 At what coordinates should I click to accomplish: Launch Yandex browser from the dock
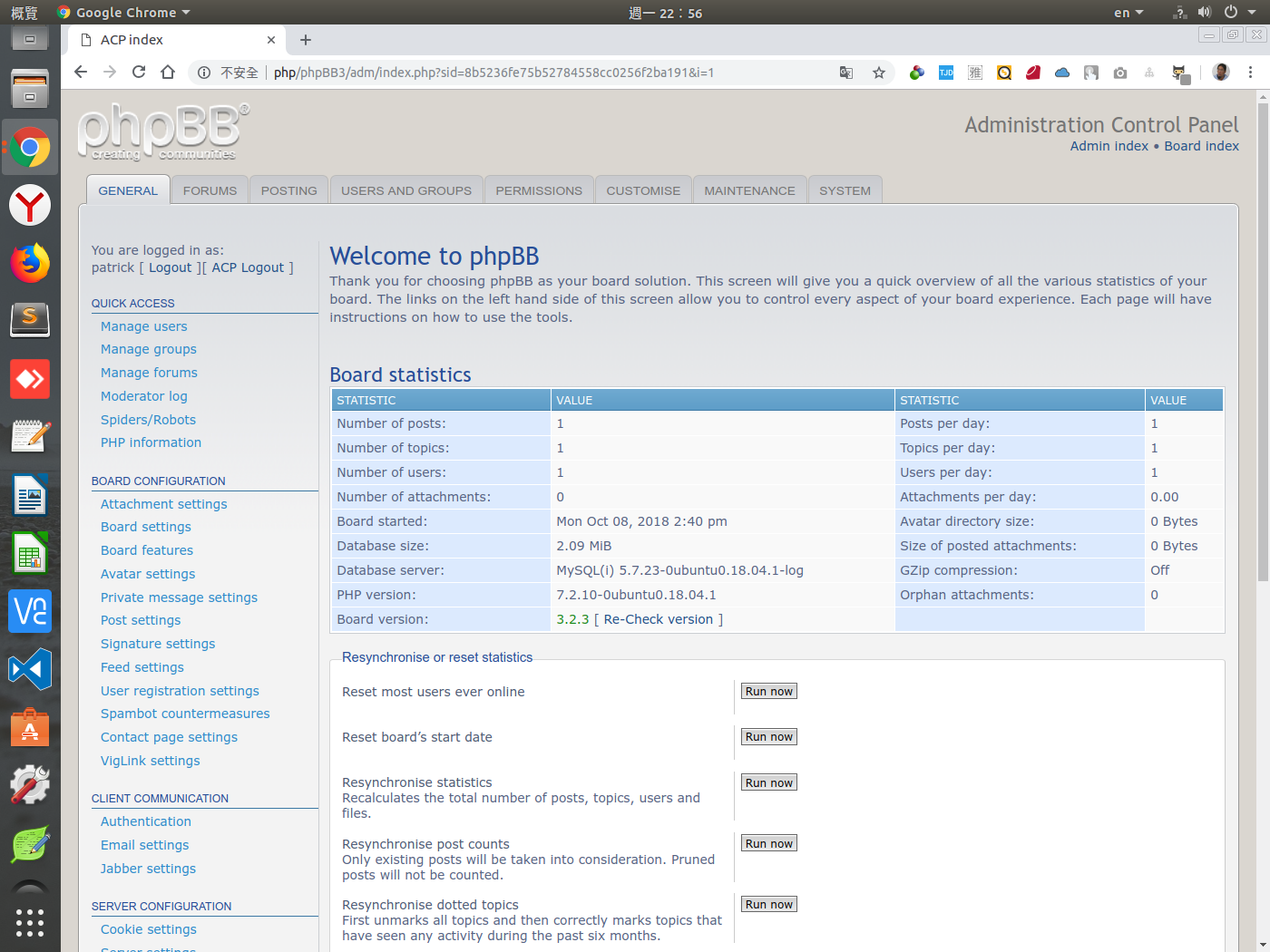coord(30,206)
